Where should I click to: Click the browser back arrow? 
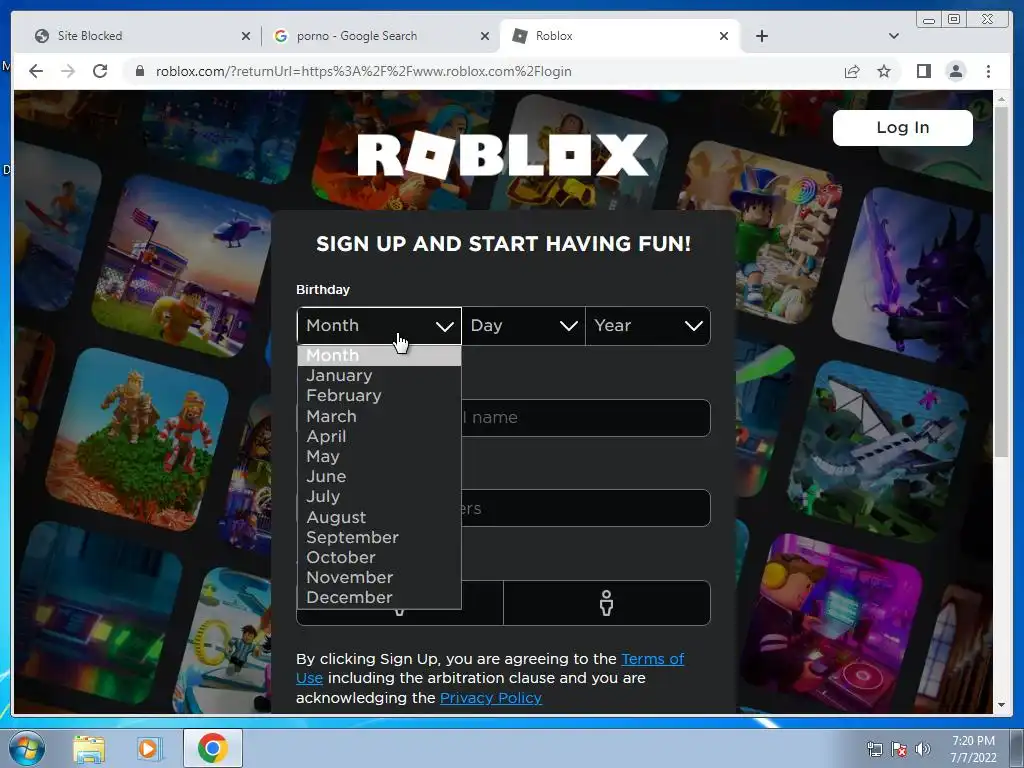point(36,71)
